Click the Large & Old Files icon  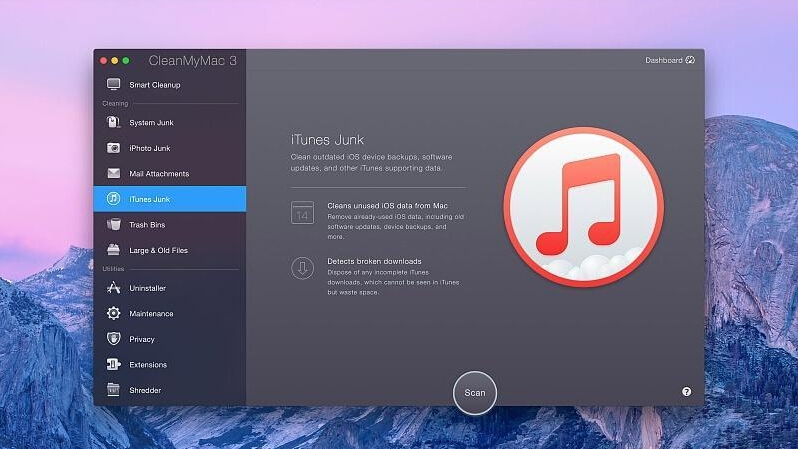coord(113,250)
